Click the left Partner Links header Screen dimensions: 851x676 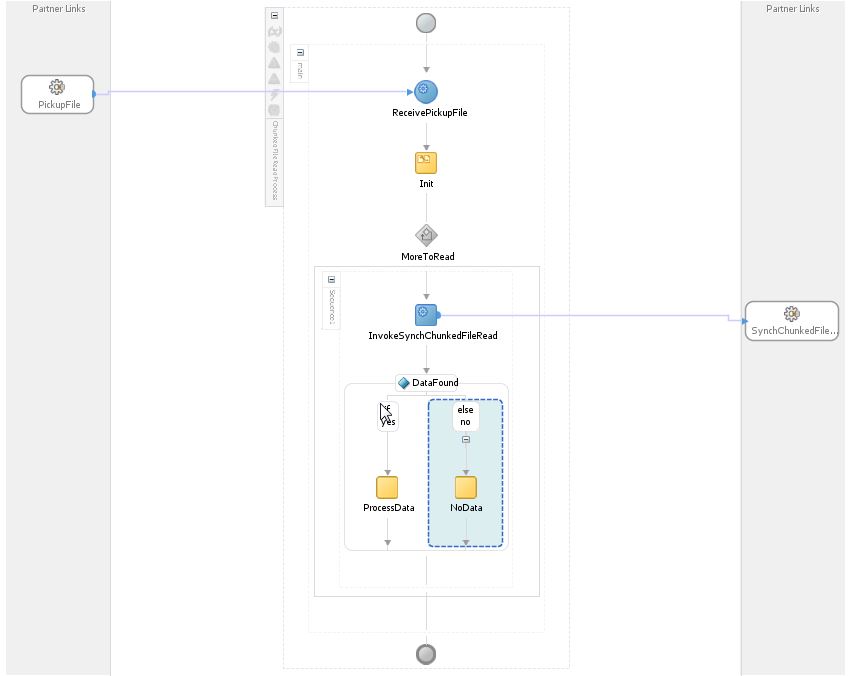pos(59,9)
